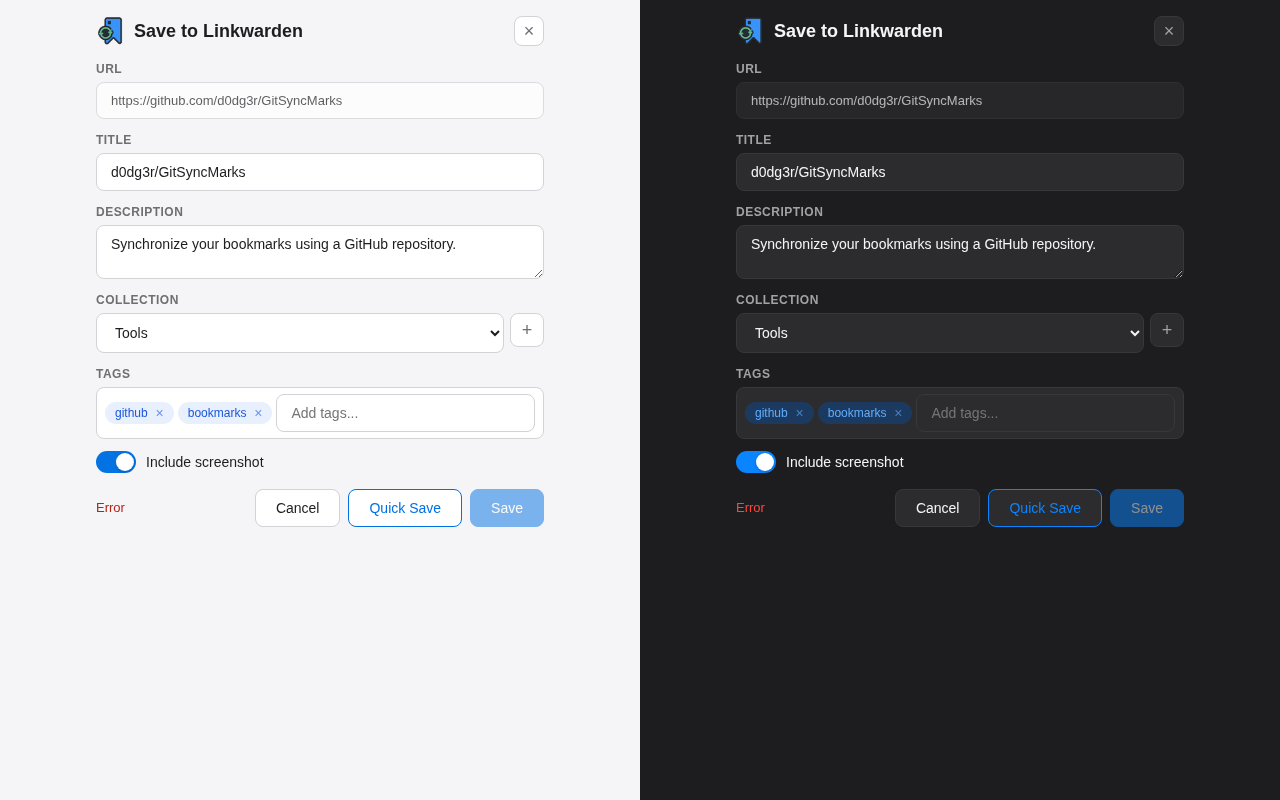Screen dimensions: 1280x800
Task: Open the Tools collection dropdown in the light panel
Action: point(300,333)
